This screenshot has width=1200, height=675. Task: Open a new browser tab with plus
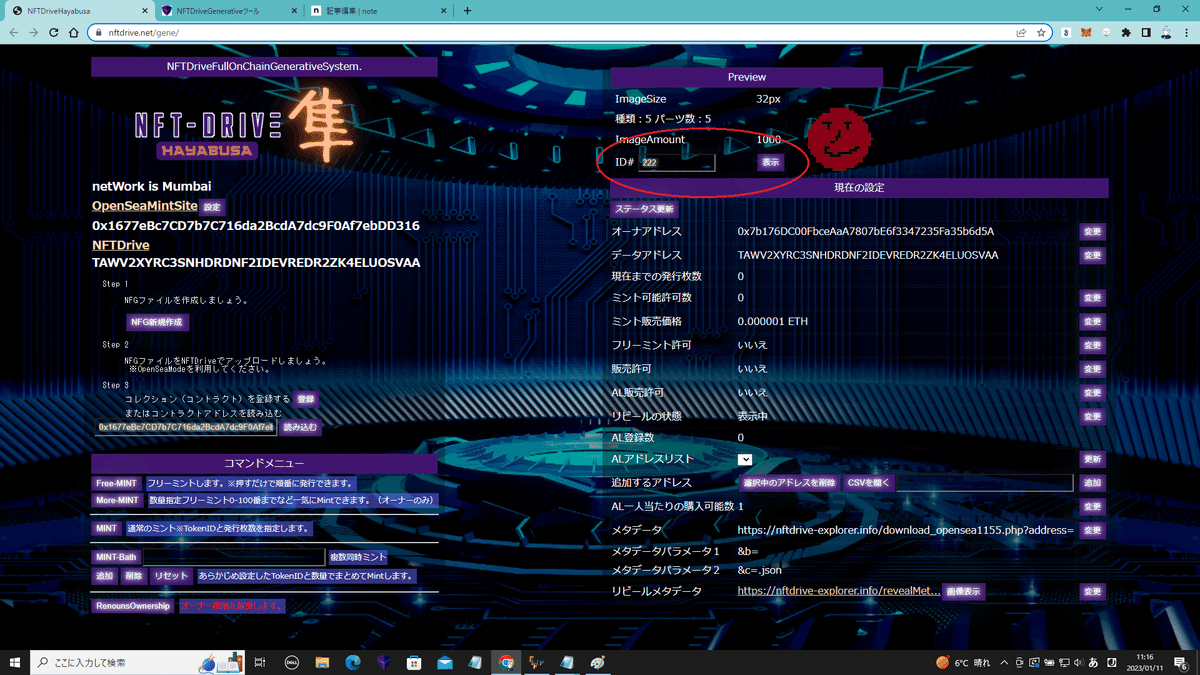click(467, 10)
